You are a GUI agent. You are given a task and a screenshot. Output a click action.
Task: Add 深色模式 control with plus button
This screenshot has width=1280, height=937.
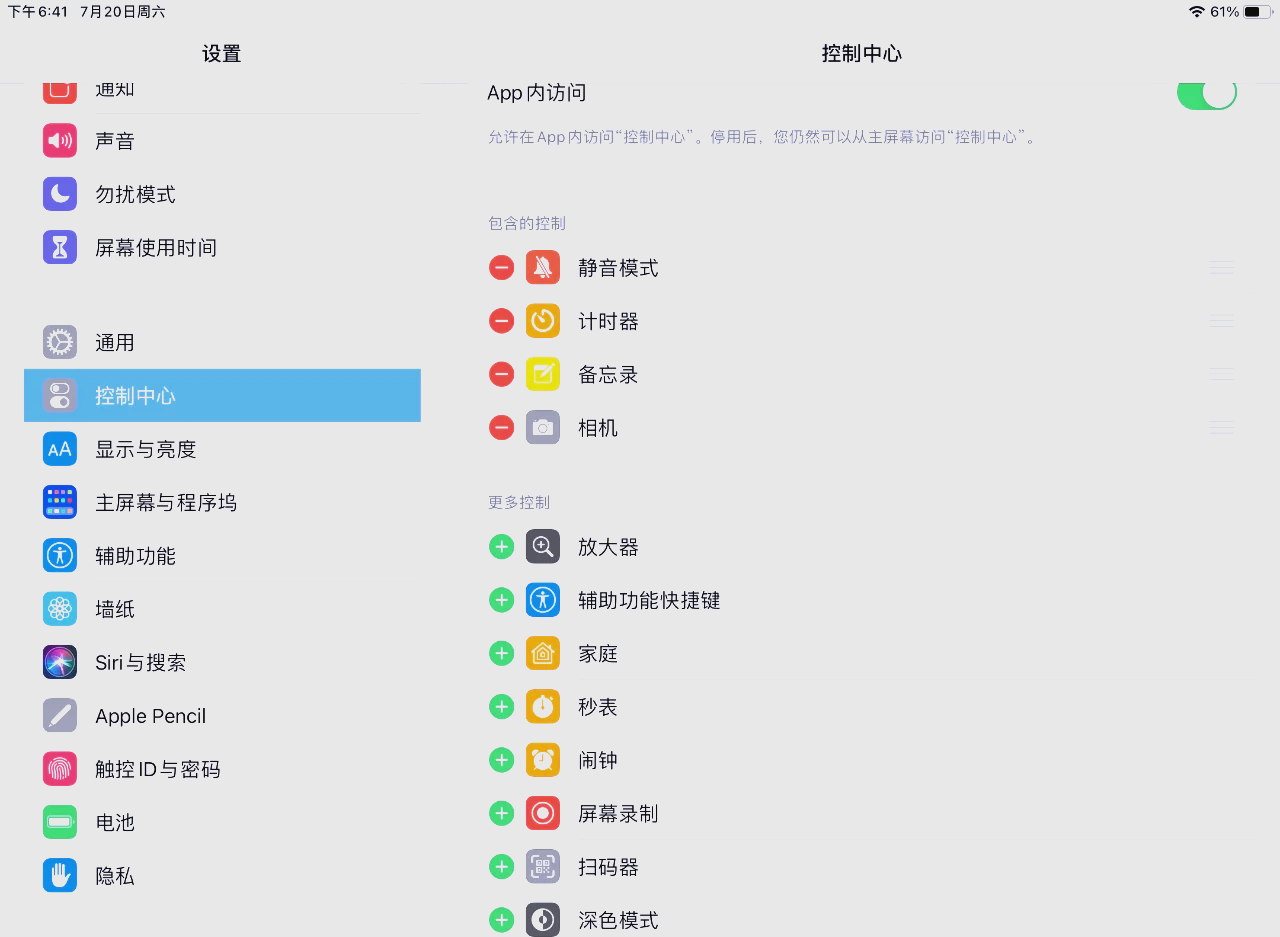[x=501, y=919]
